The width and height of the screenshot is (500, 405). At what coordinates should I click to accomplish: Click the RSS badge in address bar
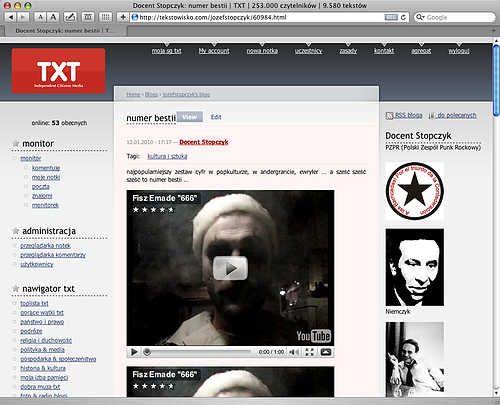(x=391, y=17)
